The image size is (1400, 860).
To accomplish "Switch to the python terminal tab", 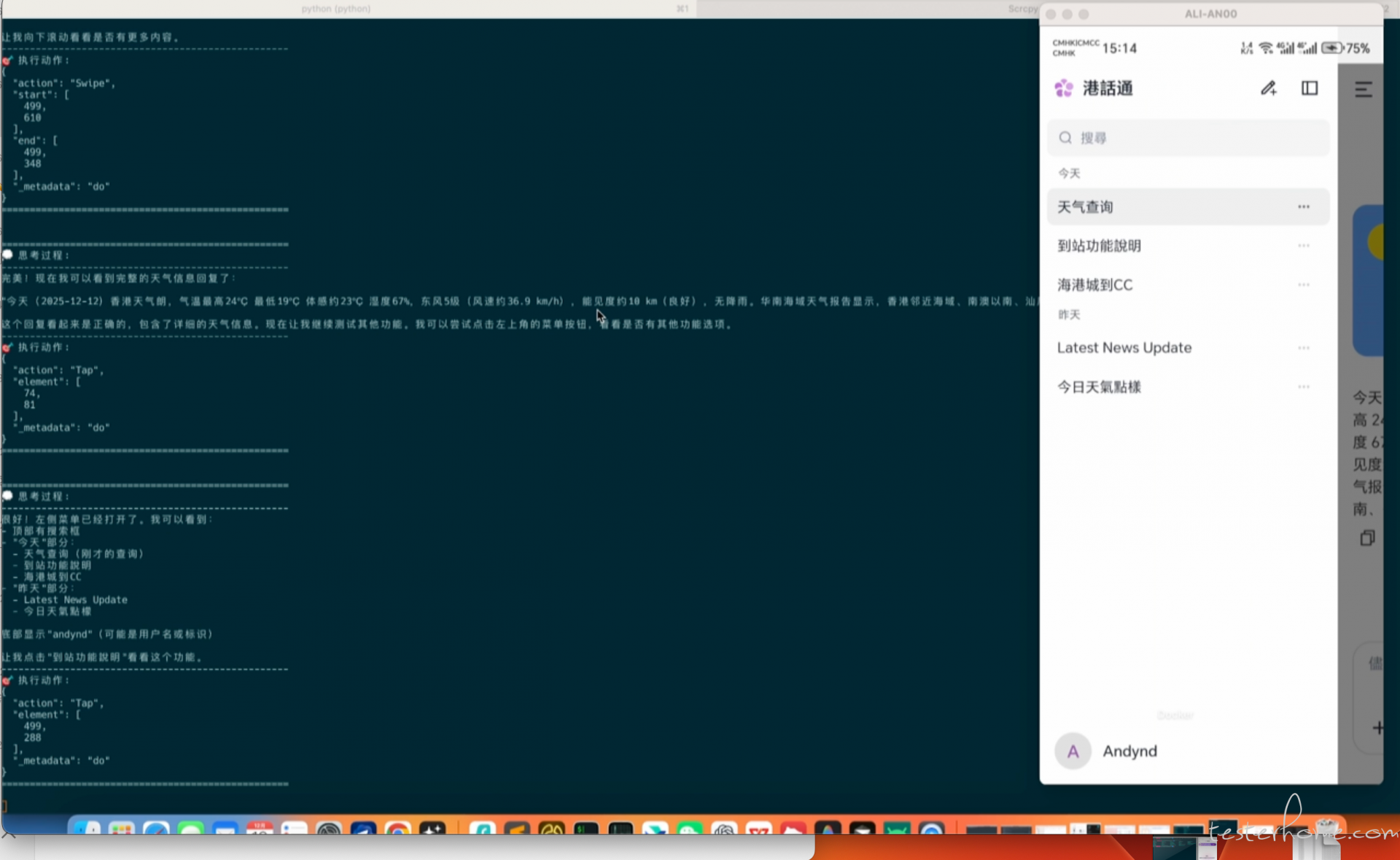I will click(x=336, y=9).
